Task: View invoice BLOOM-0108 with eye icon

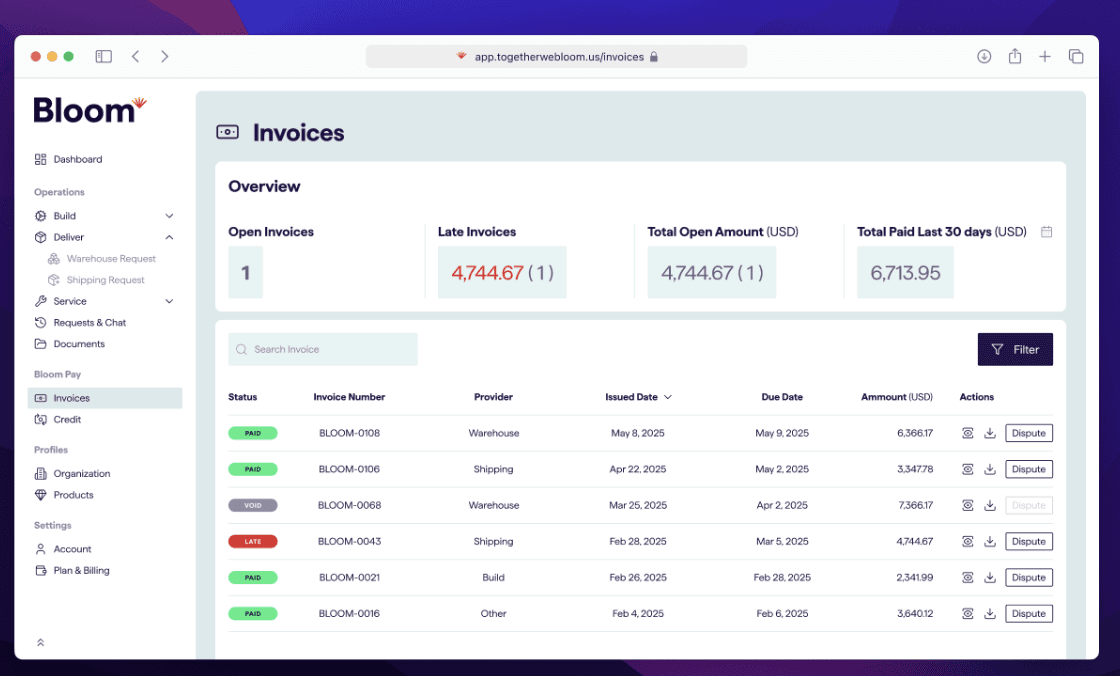Action: coord(967,433)
